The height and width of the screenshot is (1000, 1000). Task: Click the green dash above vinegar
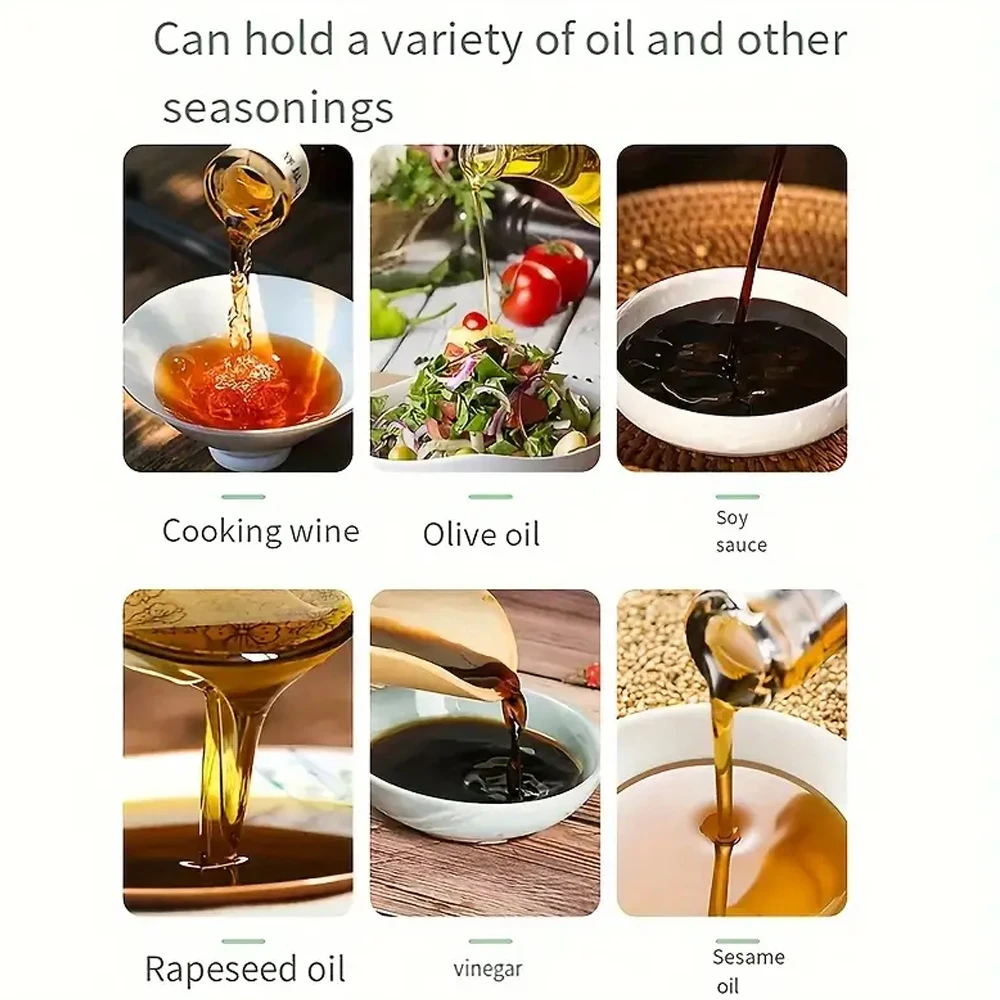pyautogui.click(x=490, y=941)
